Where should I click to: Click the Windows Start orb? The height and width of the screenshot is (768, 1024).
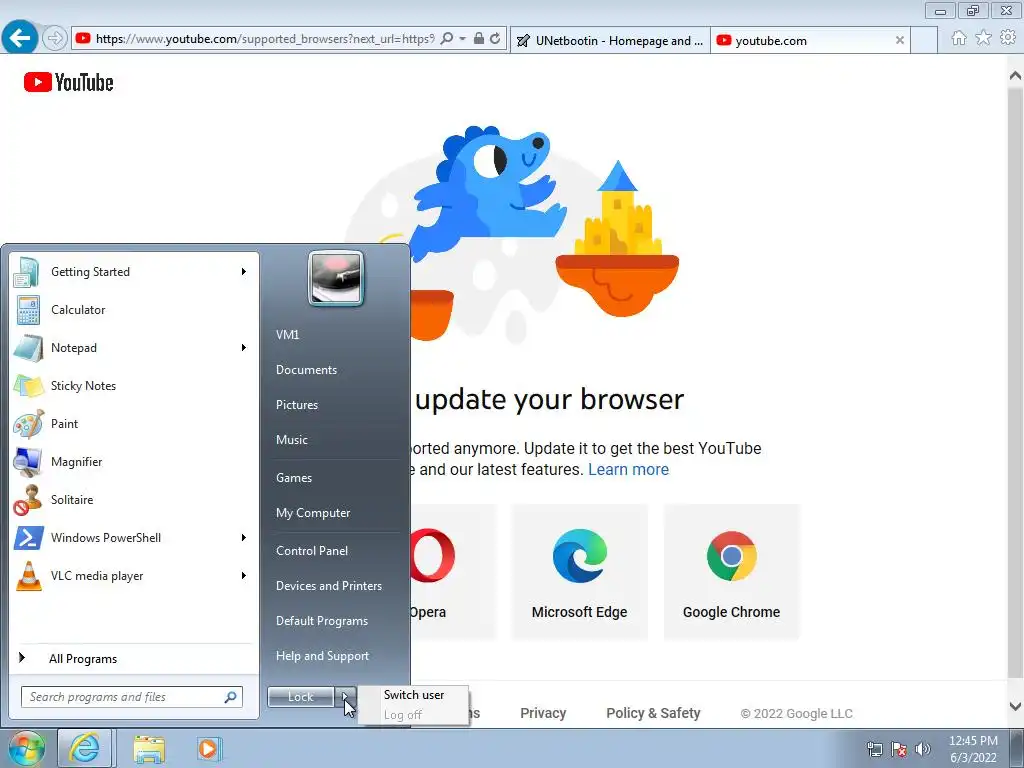pyautogui.click(x=26, y=748)
